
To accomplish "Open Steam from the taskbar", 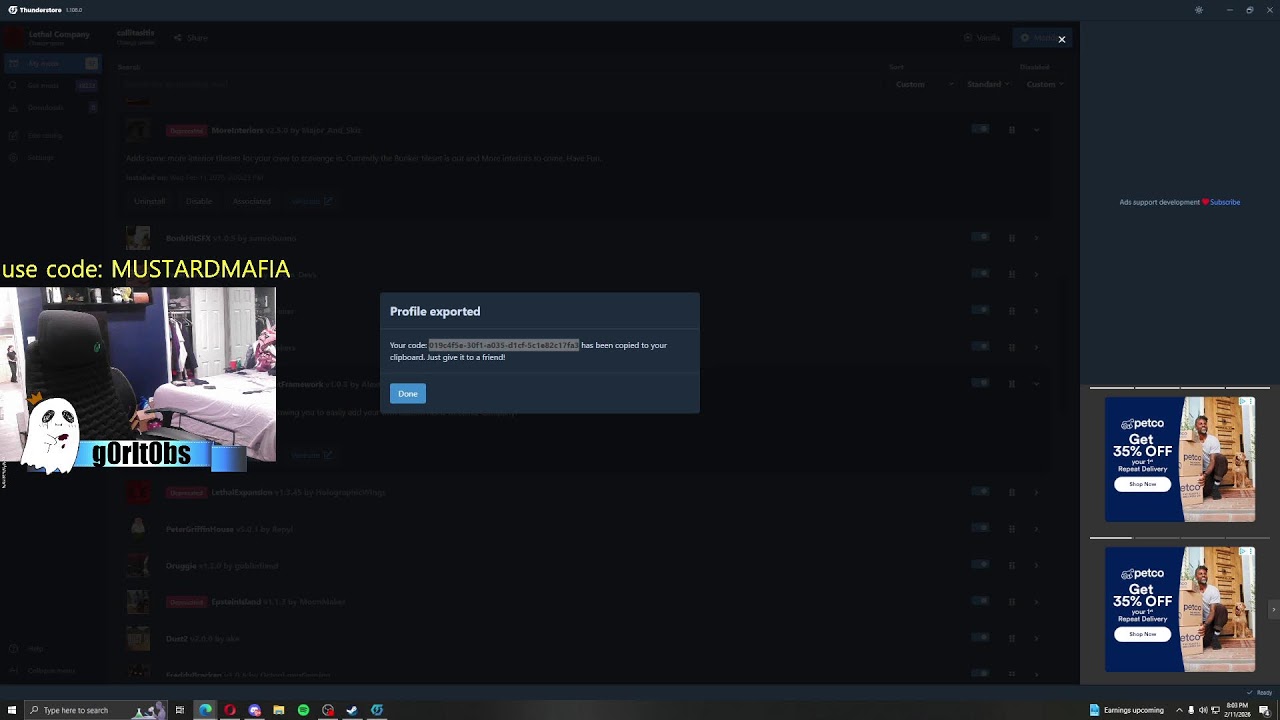I will point(352,710).
